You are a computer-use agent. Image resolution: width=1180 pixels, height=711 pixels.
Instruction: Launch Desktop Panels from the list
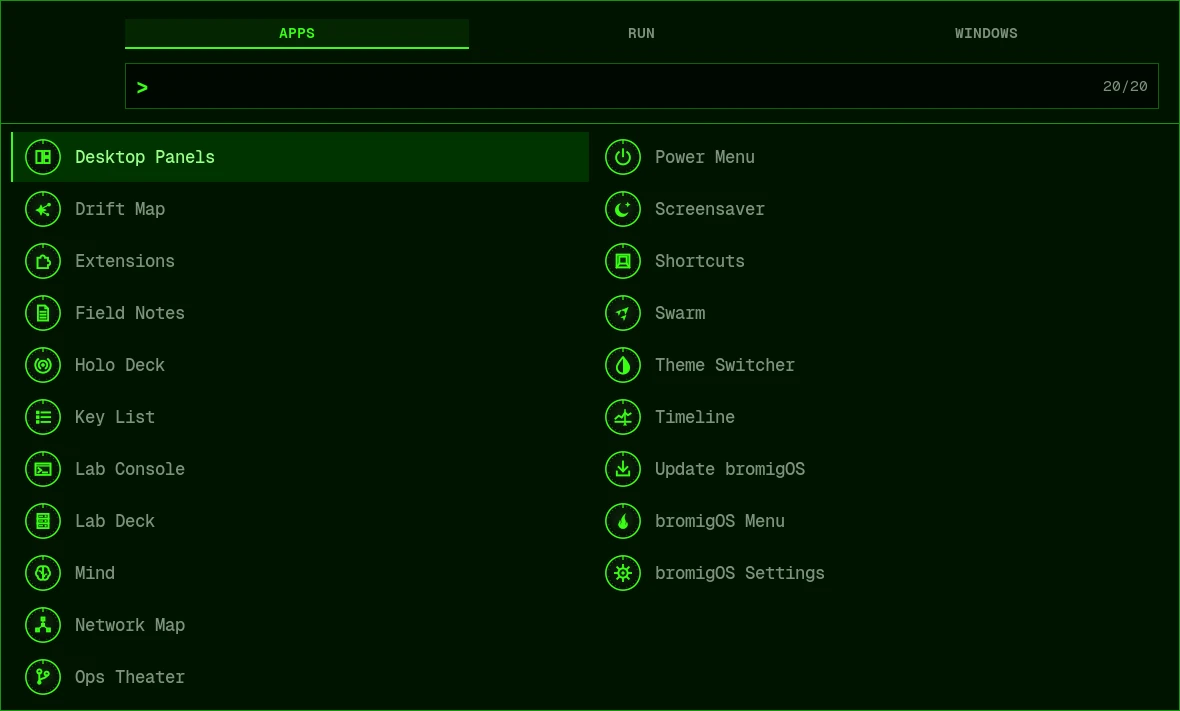(x=300, y=157)
